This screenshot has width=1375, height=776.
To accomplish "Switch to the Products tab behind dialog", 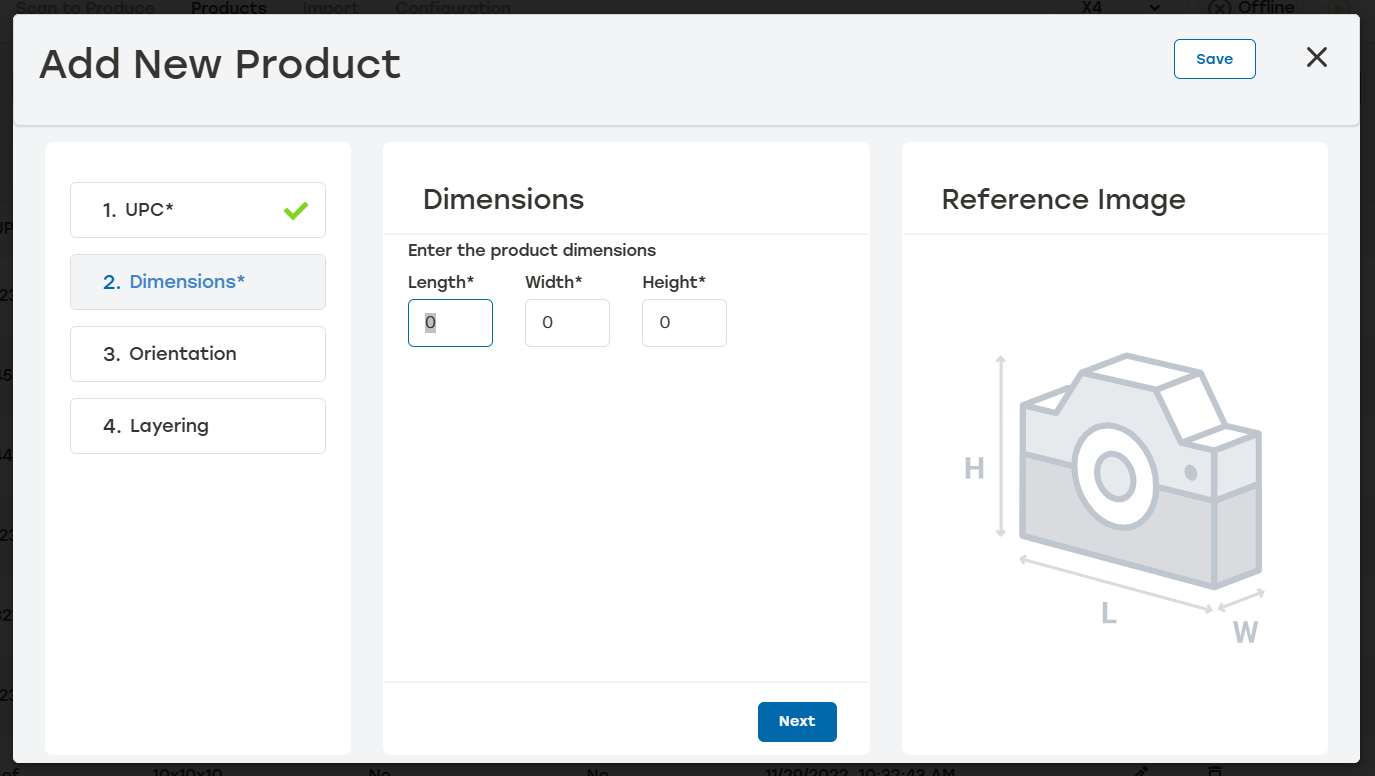I will (x=228, y=8).
